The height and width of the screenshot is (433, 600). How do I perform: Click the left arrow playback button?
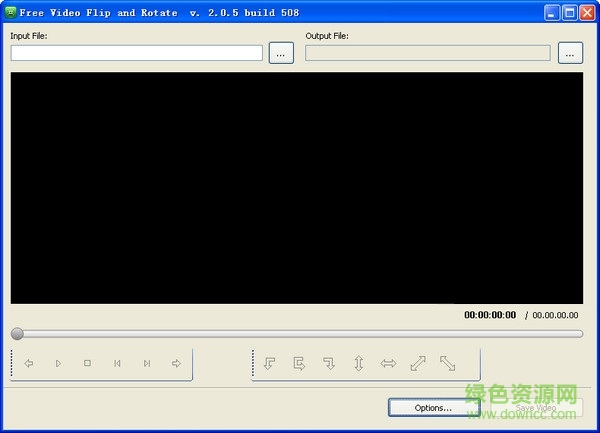pos(29,364)
